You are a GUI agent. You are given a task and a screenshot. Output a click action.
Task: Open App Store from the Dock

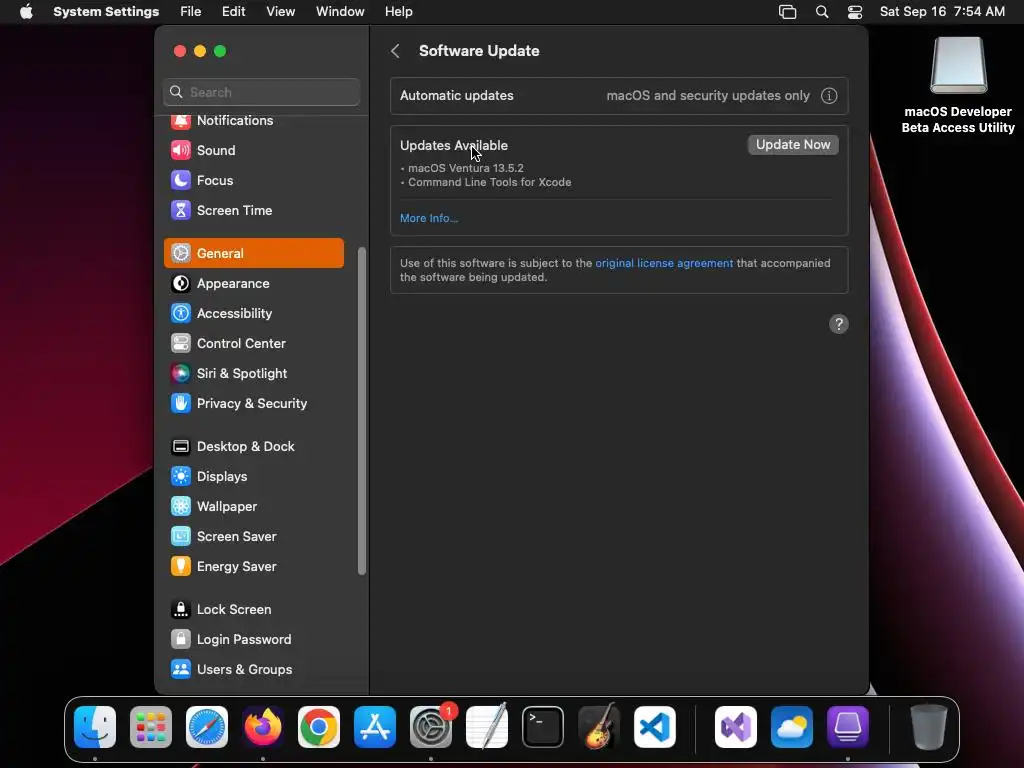click(375, 727)
